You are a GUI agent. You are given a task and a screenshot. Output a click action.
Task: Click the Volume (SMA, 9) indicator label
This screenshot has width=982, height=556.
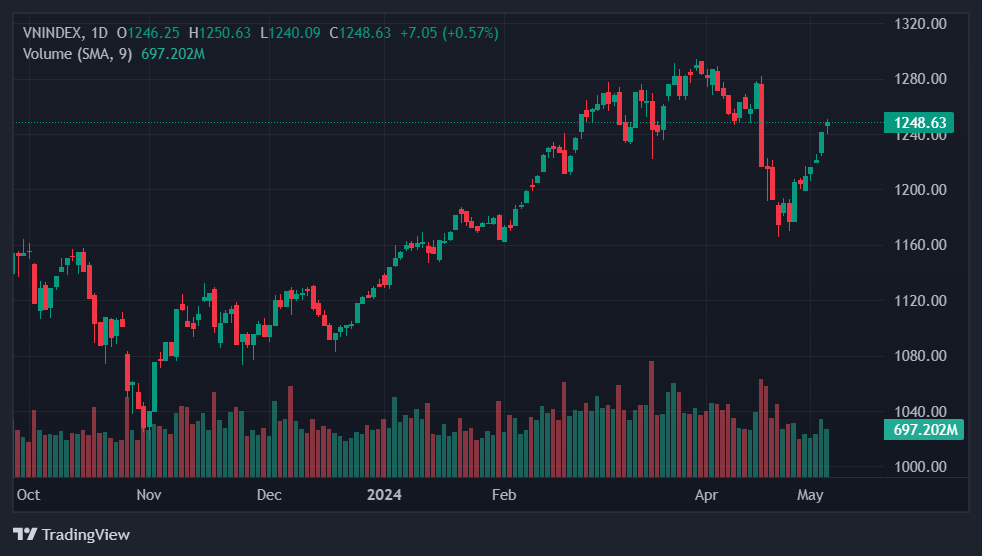pyautogui.click(x=79, y=53)
